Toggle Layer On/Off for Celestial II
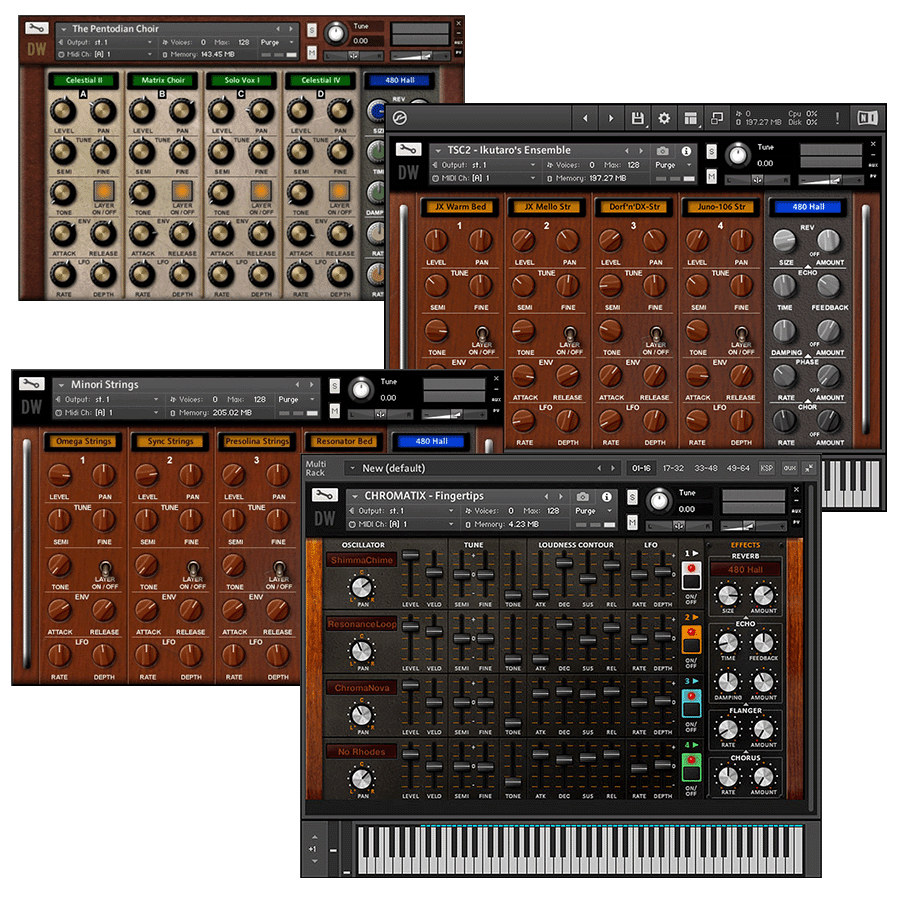Image resolution: width=900 pixels, height=900 pixels. click(x=104, y=191)
